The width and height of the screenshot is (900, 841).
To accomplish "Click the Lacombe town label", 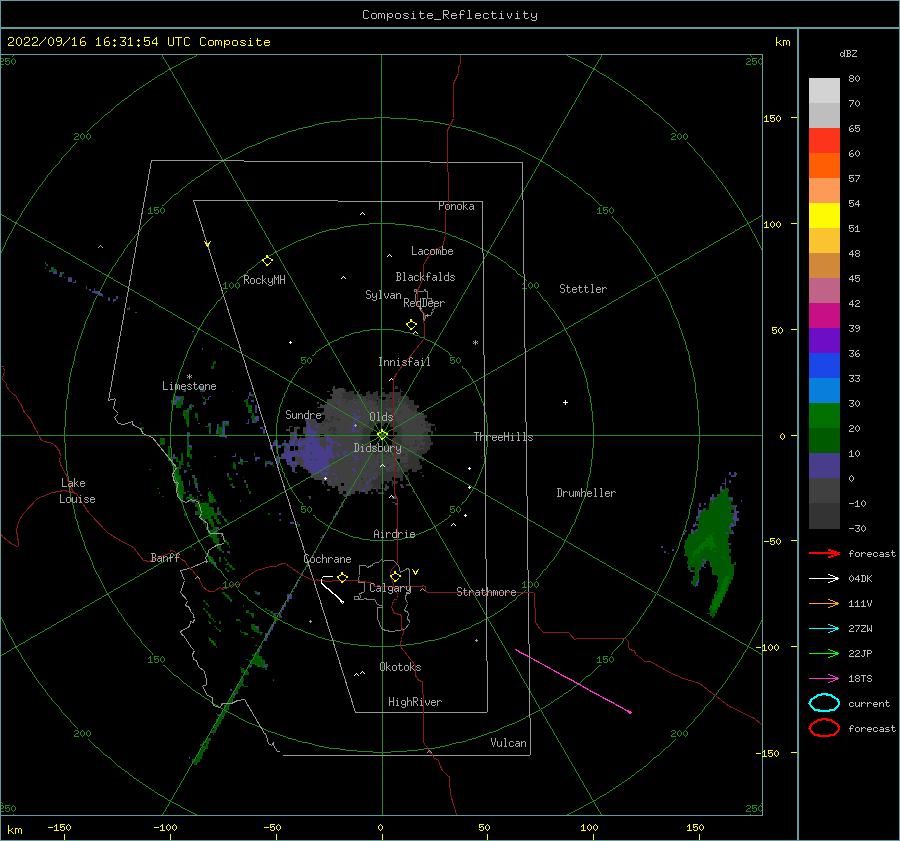I will pyautogui.click(x=432, y=251).
